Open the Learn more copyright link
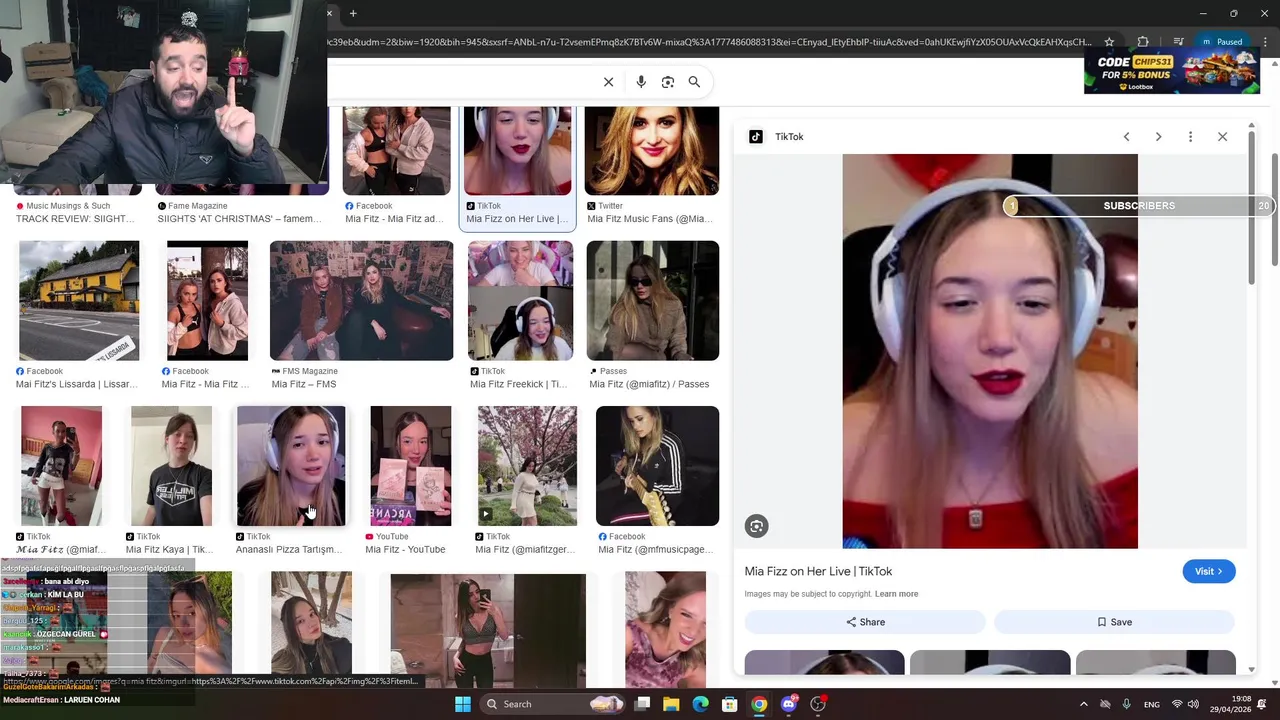 pyautogui.click(x=896, y=594)
